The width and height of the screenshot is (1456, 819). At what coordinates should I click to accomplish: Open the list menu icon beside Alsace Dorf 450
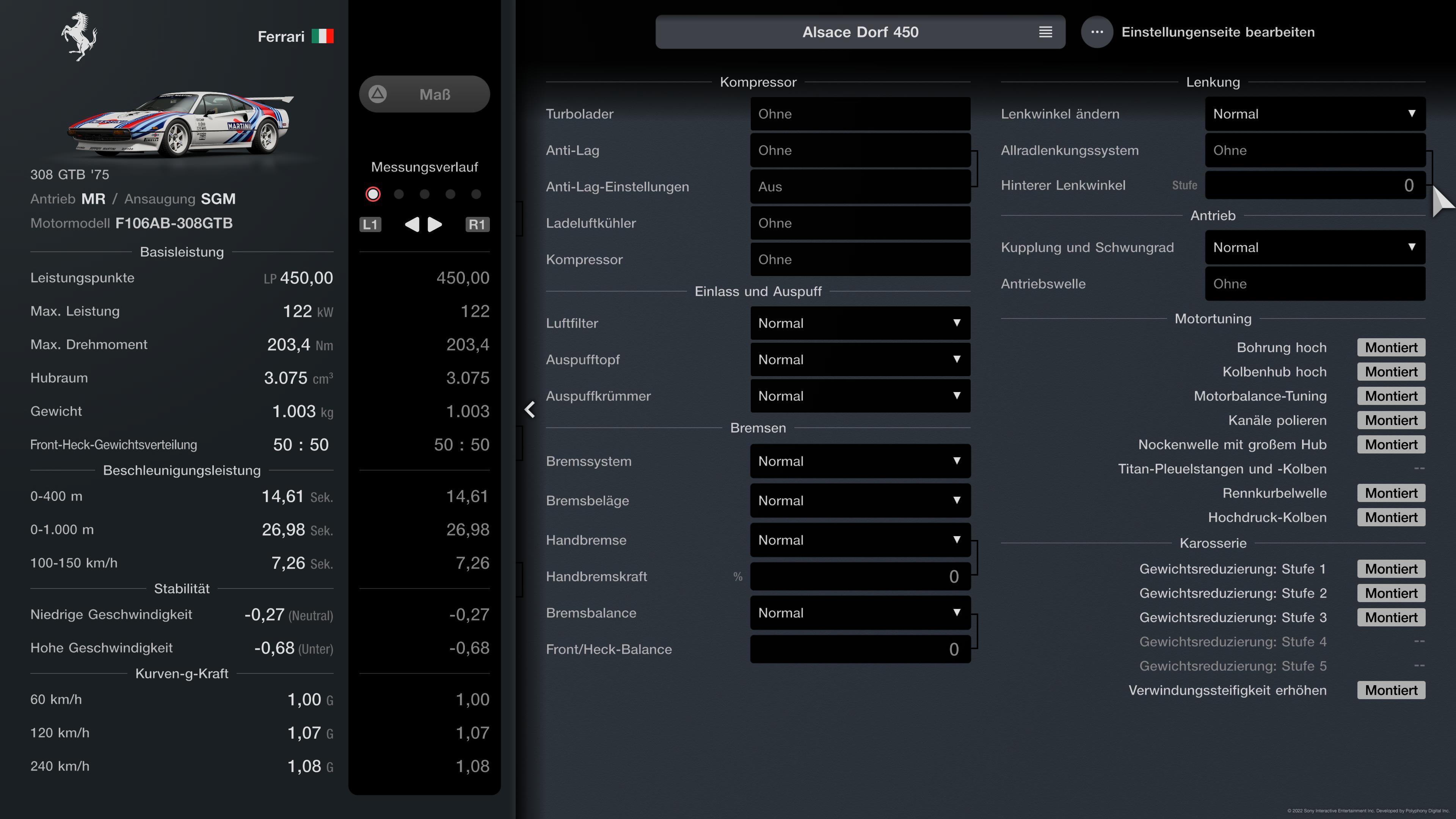[x=1045, y=32]
